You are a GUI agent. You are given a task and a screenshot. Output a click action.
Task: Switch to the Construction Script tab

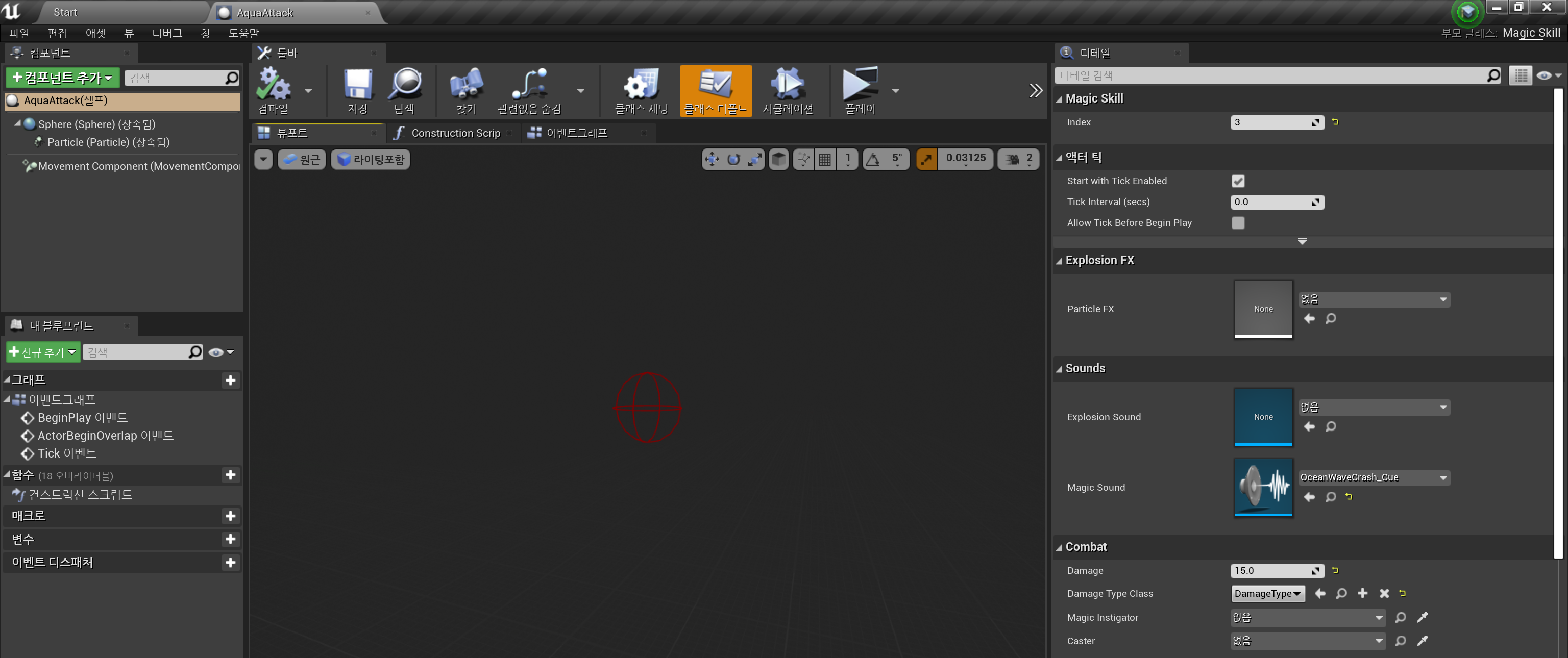tap(454, 133)
